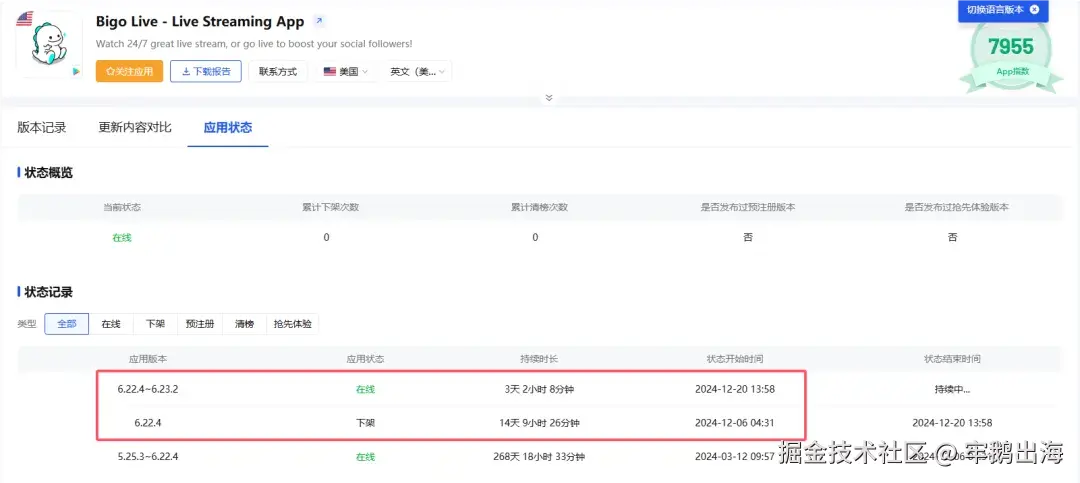Click the green 在线 current status value
The image size is (1080, 483).
(122, 238)
